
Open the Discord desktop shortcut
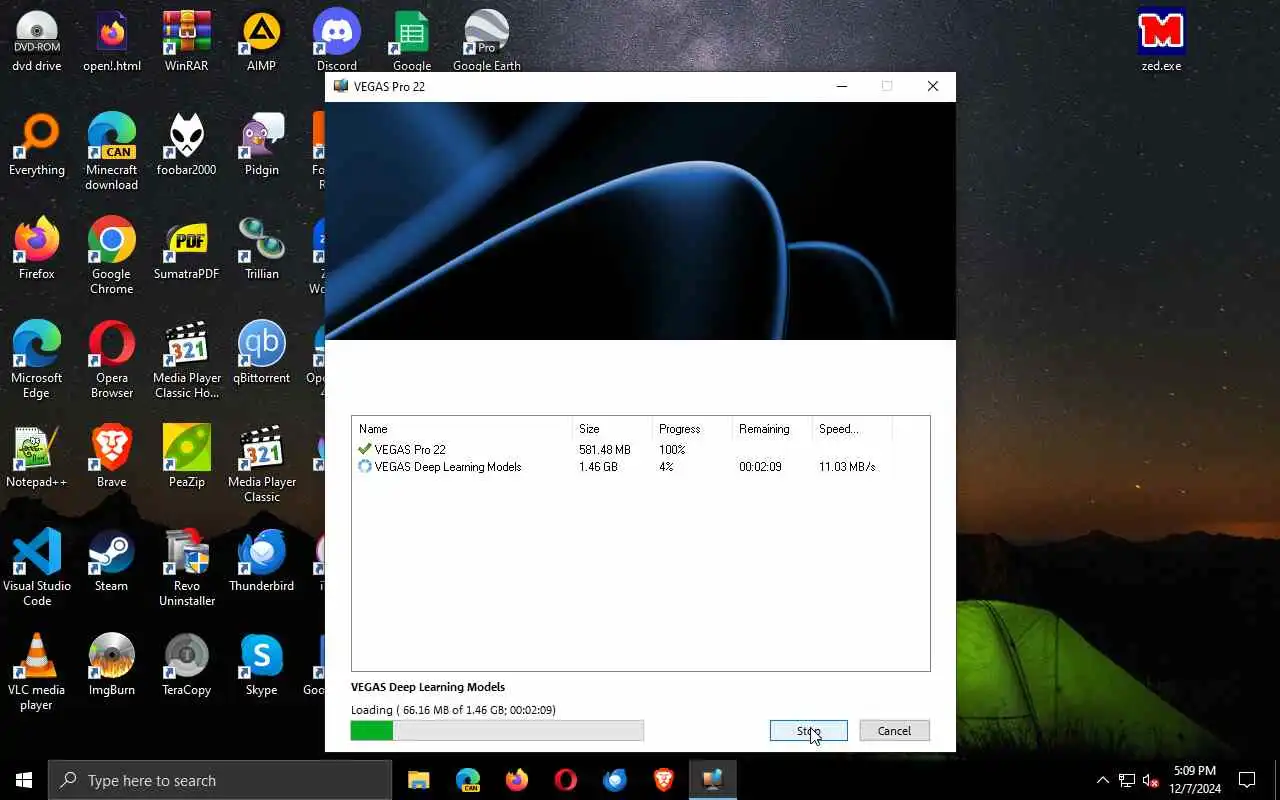pos(337,41)
